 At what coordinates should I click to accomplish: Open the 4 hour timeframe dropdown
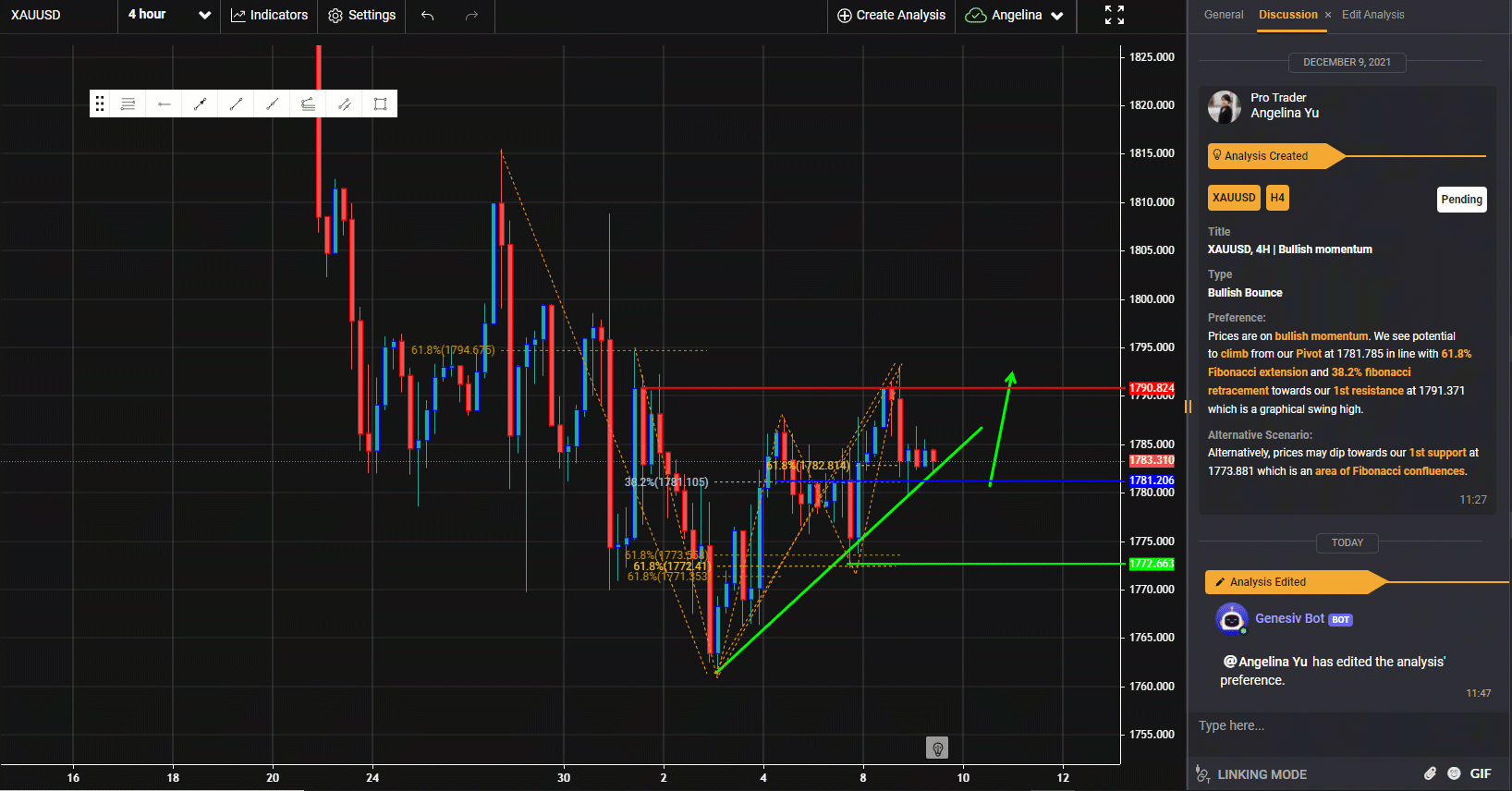click(x=169, y=15)
